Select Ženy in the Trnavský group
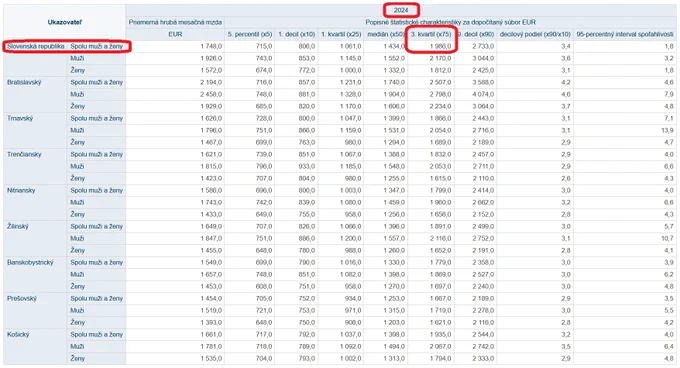The image size is (680, 368). click(78, 142)
